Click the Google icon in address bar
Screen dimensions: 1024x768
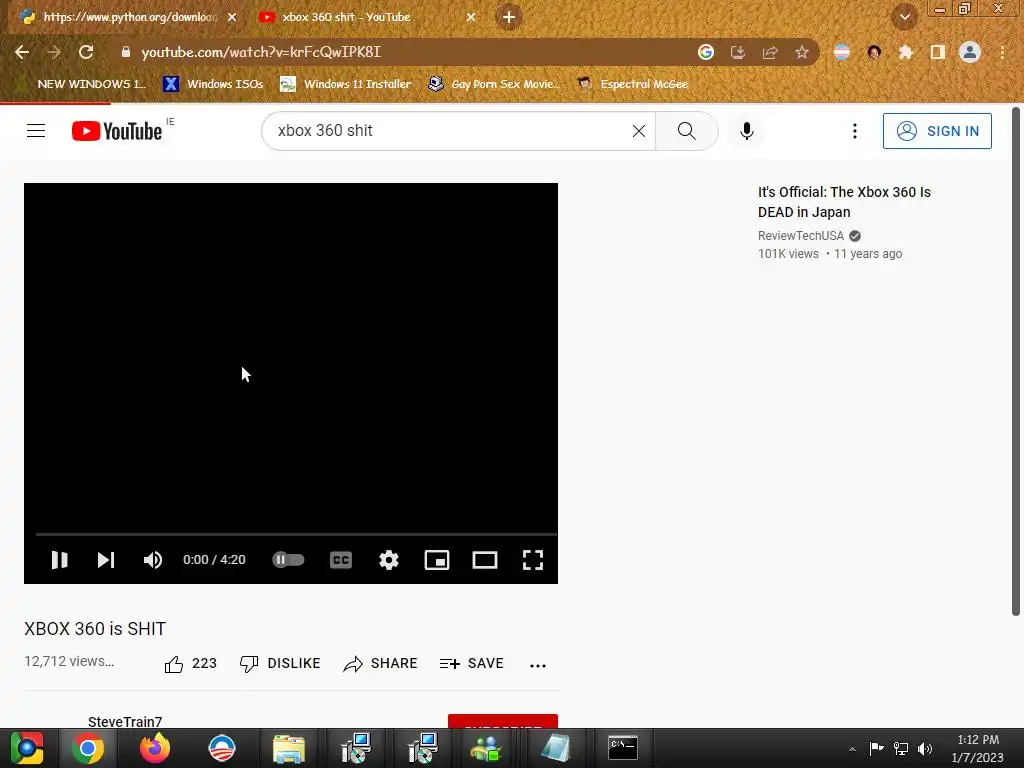point(705,52)
